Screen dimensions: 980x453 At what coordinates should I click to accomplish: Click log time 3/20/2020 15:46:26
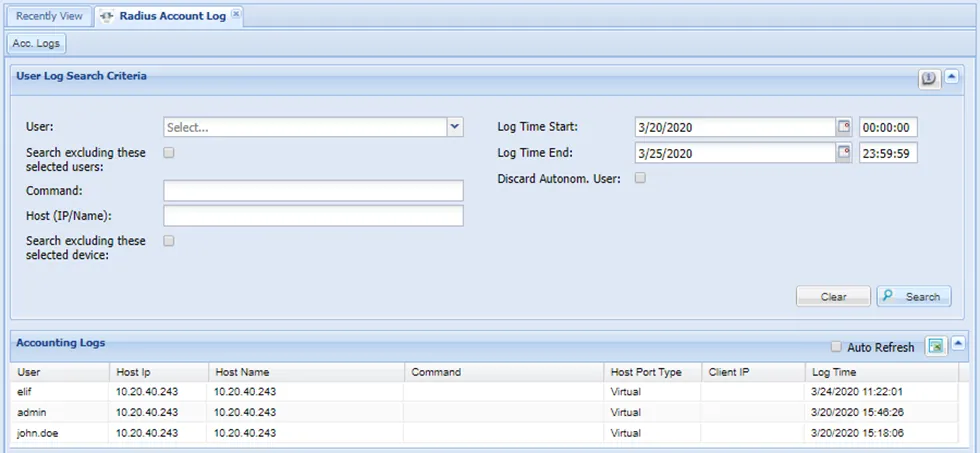click(x=858, y=412)
